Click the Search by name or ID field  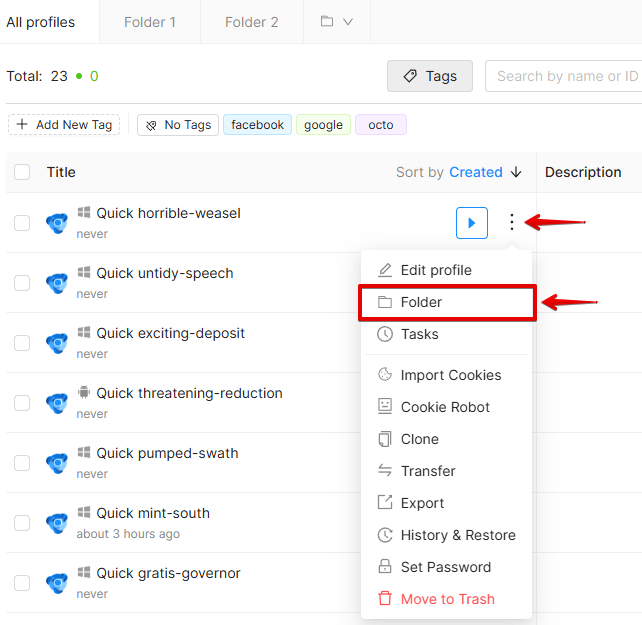(x=564, y=76)
